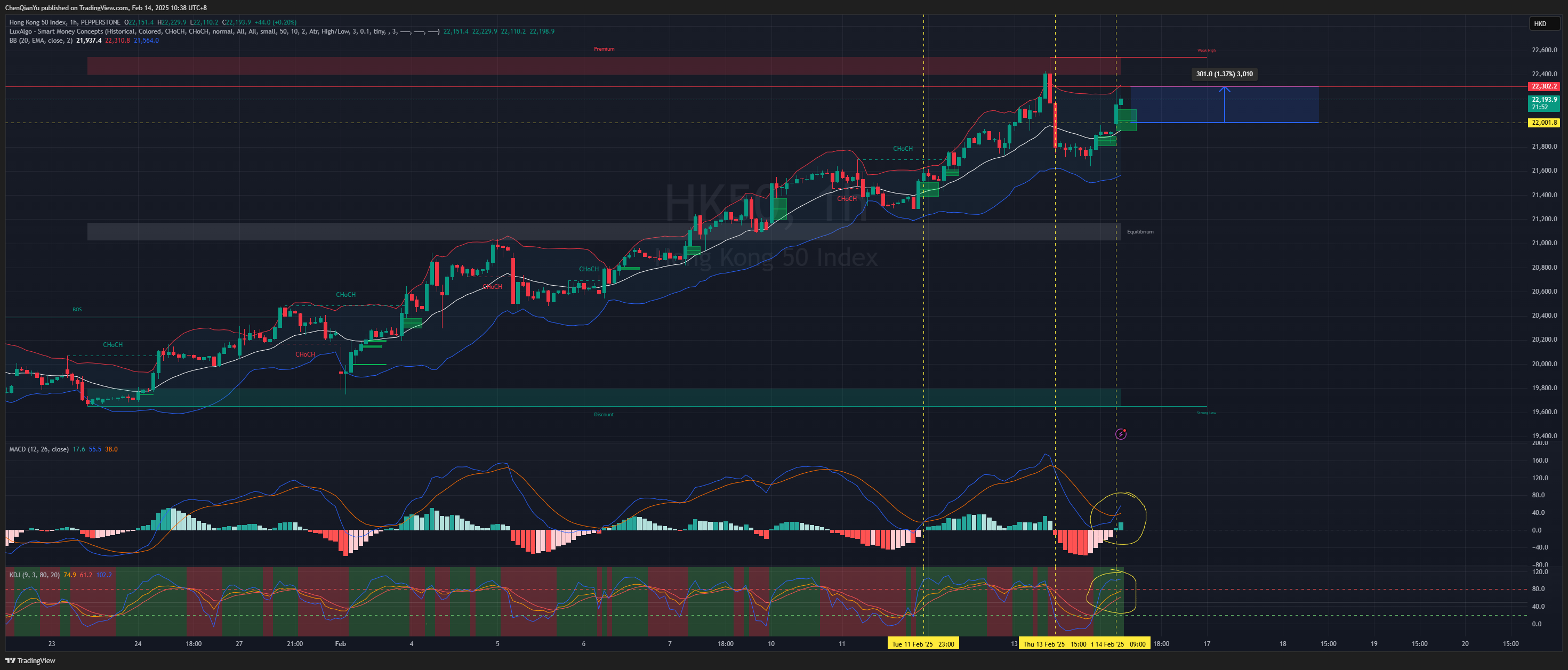The image size is (1568, 670).
Task: Click the yellow 22,001.8 price label
Action: pos(1543,122)
